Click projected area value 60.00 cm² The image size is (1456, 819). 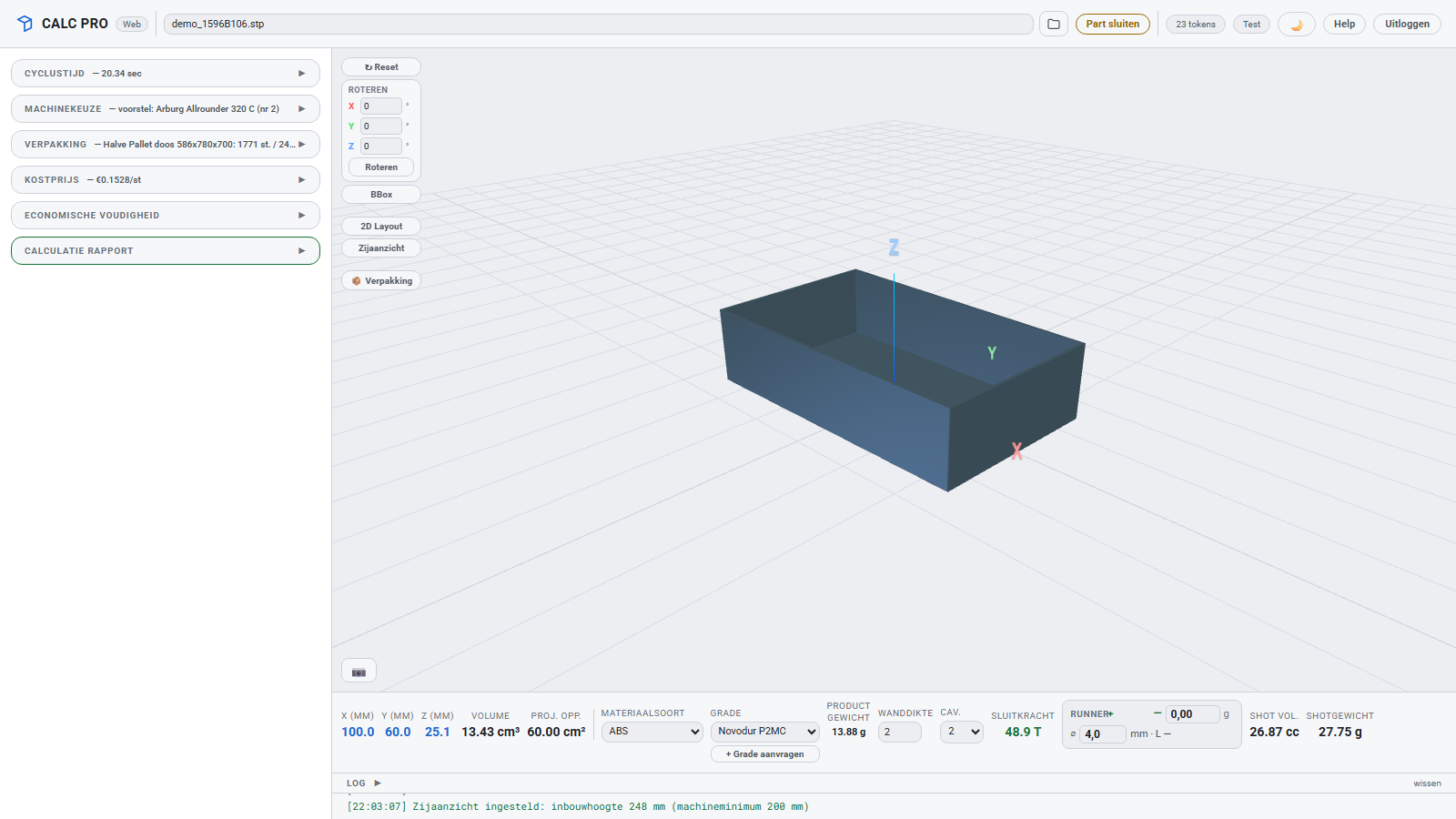coord(556,732)
